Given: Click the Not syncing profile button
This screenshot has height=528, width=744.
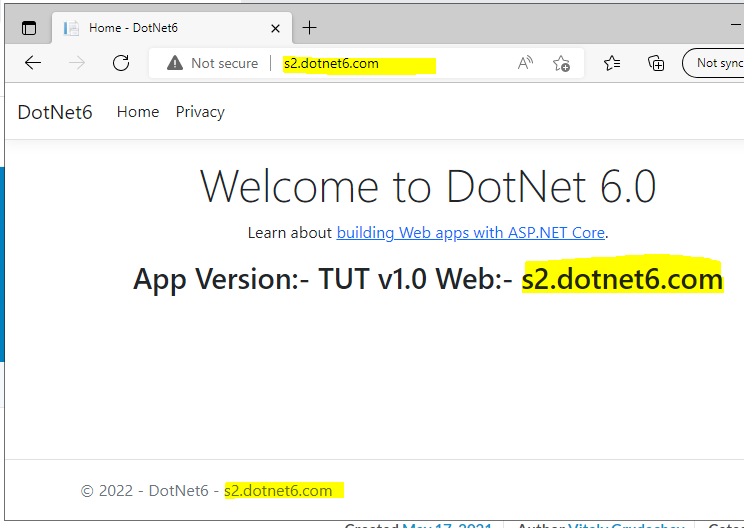Looking at the screenshot, I should 715,63.
